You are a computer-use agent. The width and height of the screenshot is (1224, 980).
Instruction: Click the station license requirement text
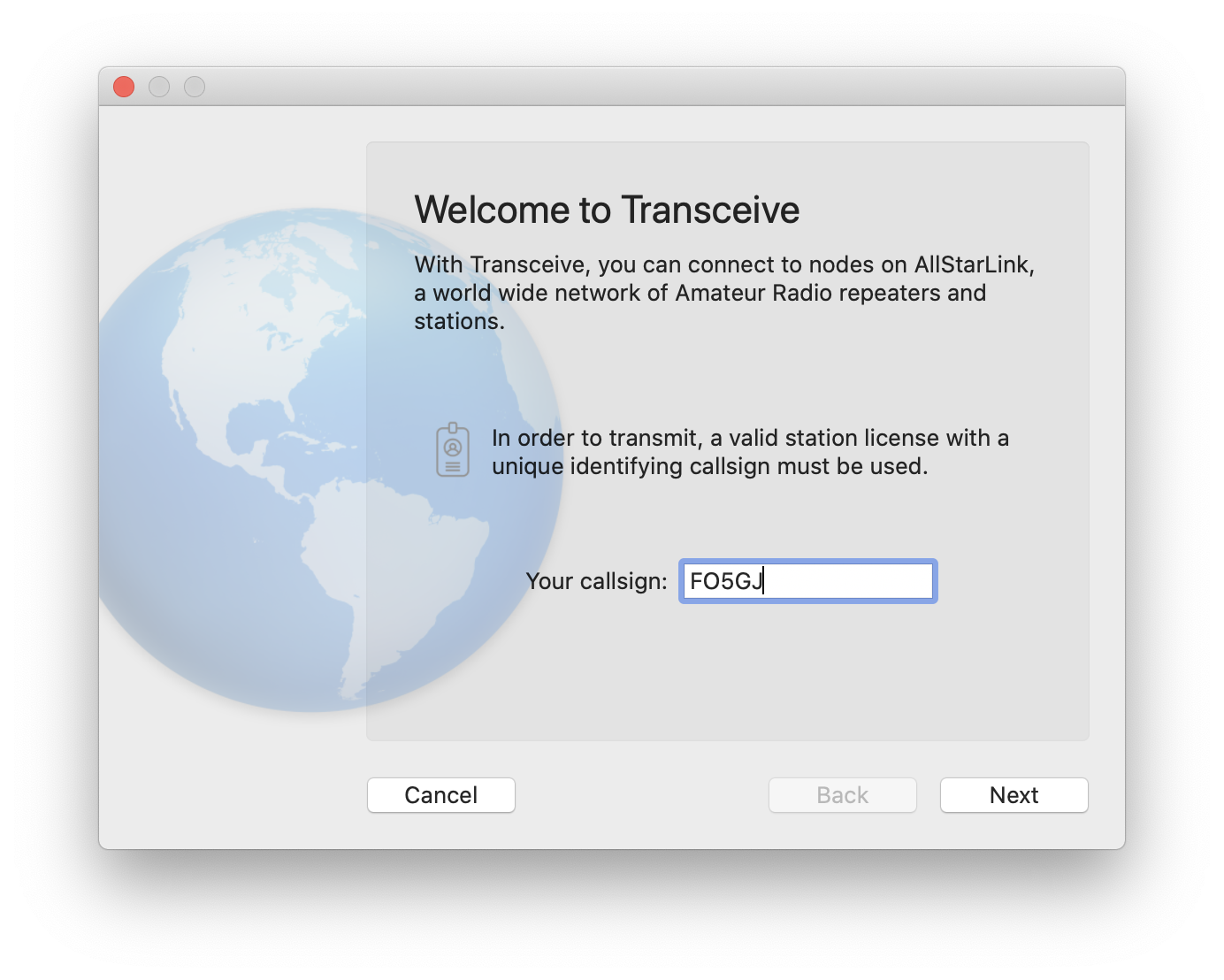[750, 452]
